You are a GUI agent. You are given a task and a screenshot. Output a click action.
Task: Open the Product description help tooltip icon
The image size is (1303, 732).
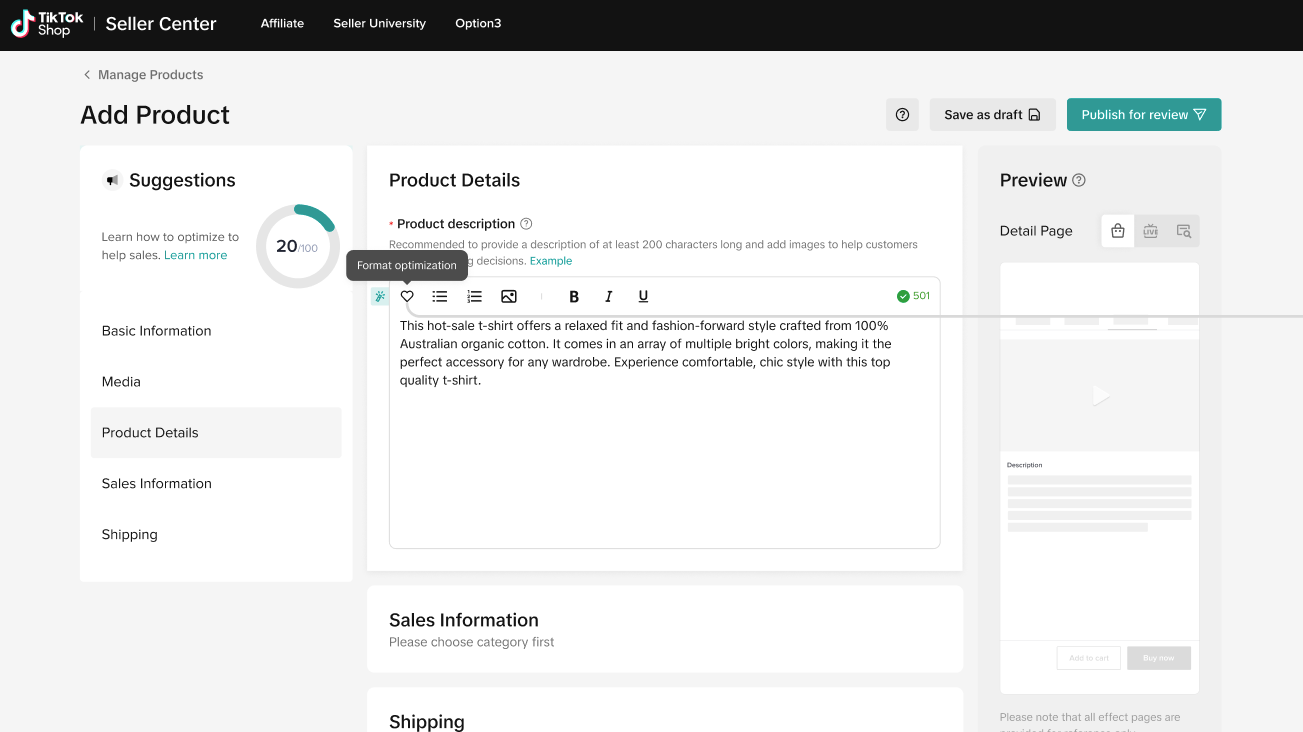526,224
